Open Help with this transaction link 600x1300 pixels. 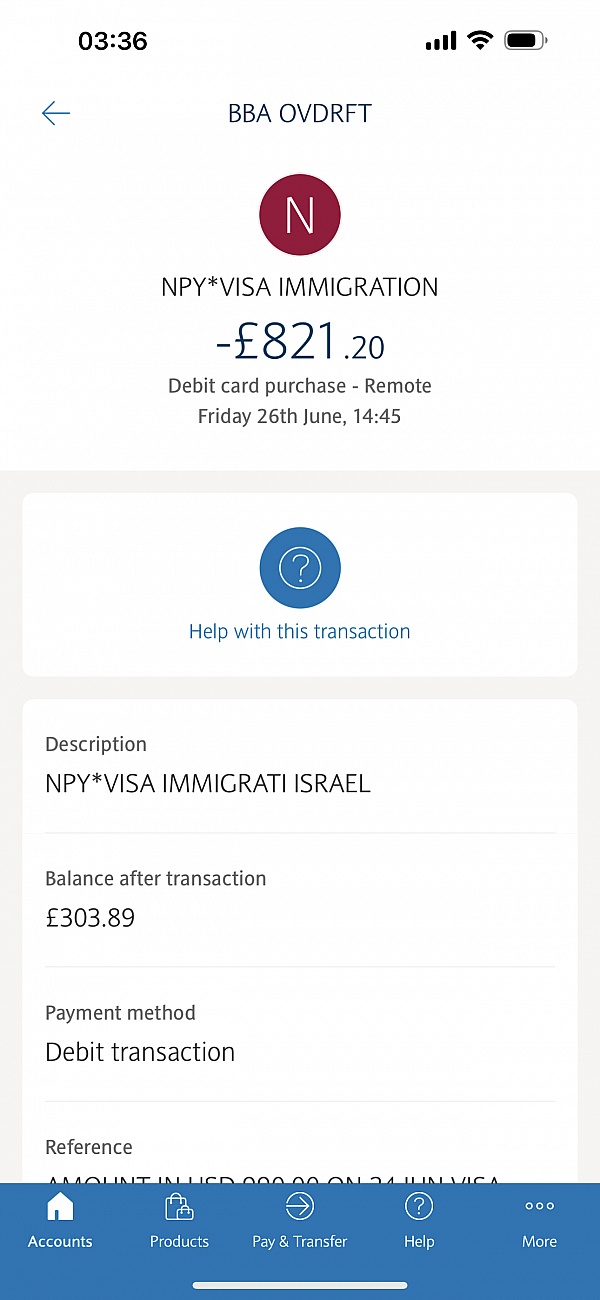300,631
